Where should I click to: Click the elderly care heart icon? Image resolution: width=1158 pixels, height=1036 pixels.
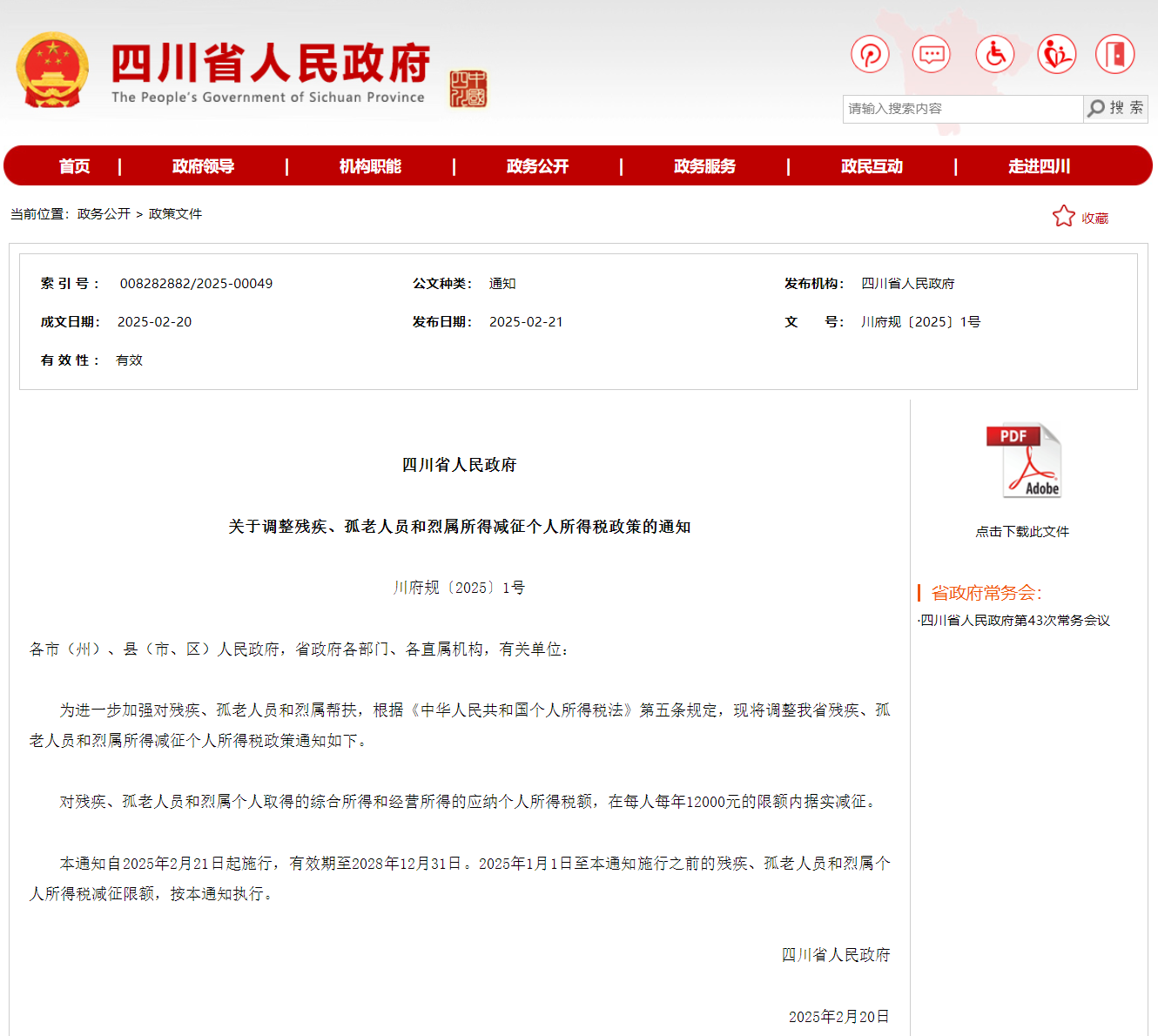(1056, 55)
